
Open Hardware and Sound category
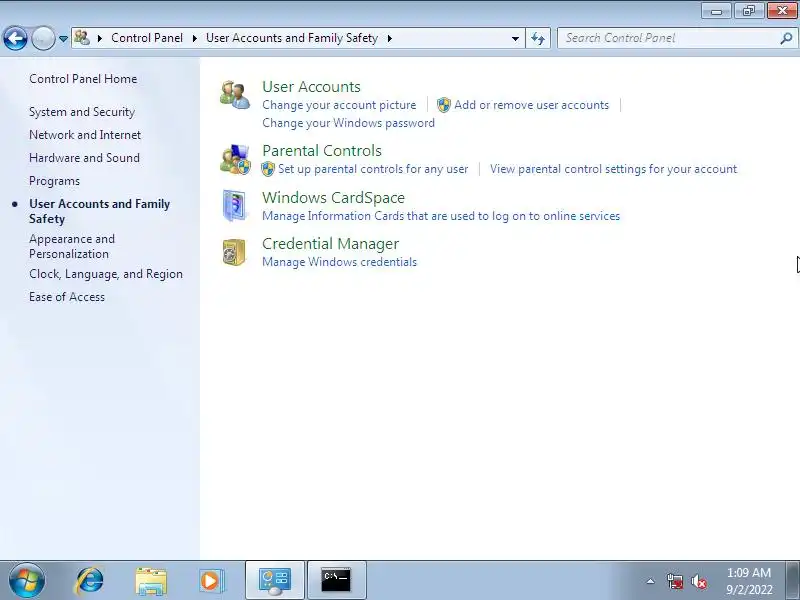[84, 158]
